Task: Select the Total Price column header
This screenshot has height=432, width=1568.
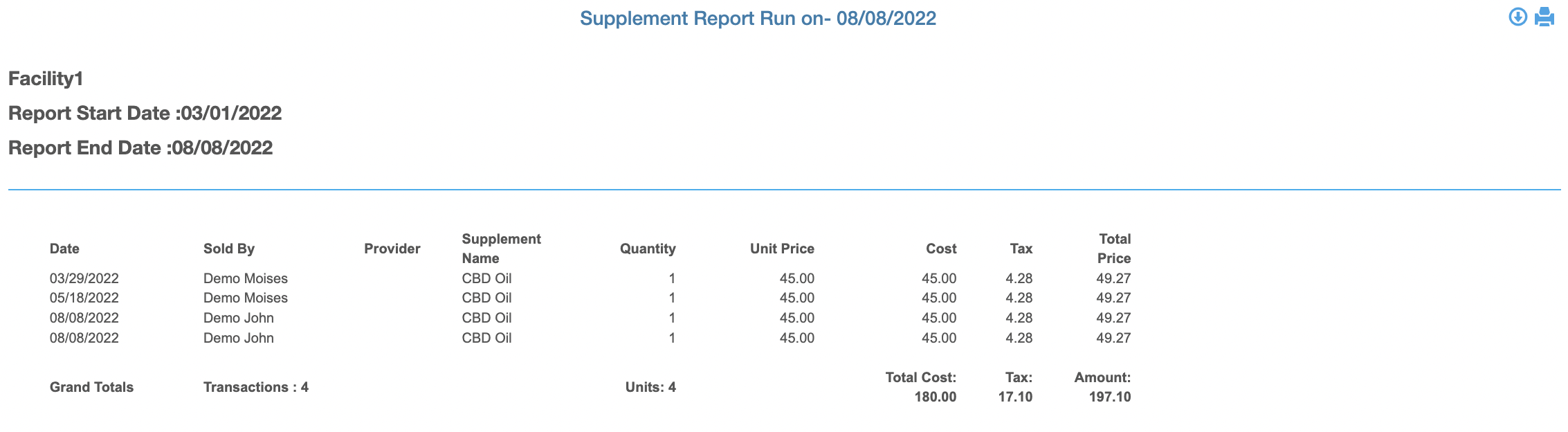Action: pyautogui.click(x=1114, y=249)
